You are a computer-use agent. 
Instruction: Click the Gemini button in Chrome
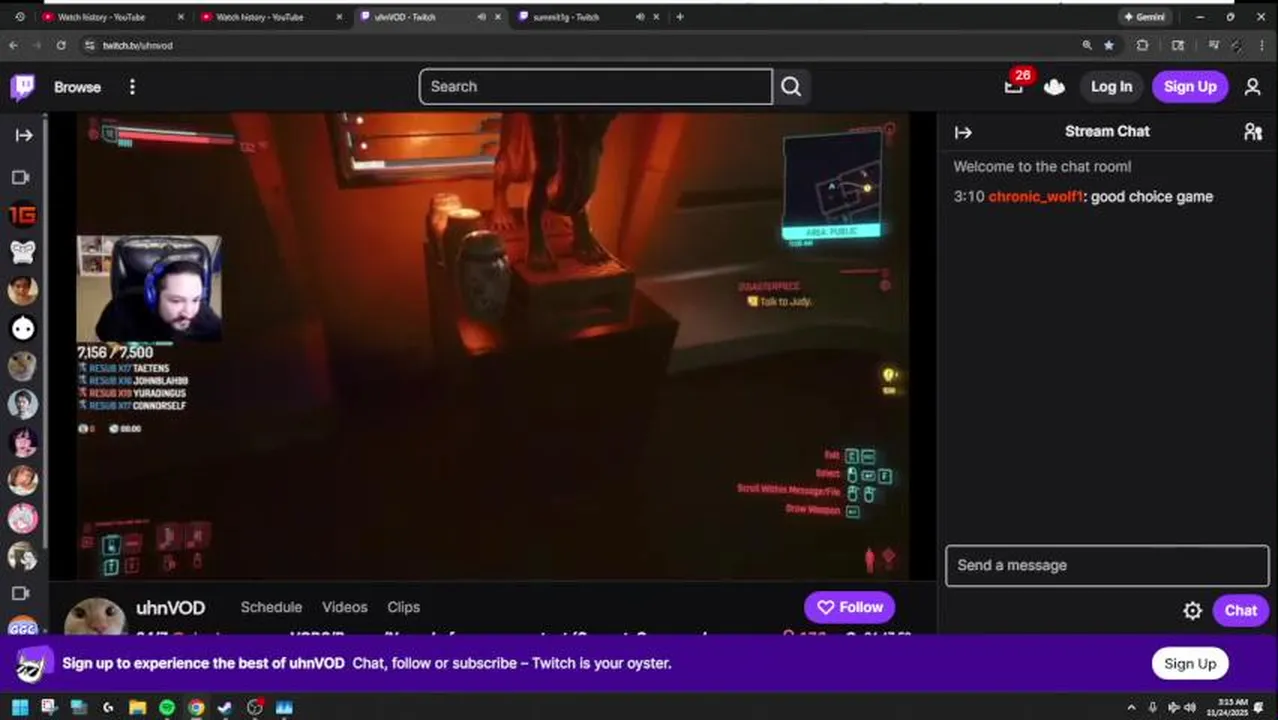coord(1145,17)
